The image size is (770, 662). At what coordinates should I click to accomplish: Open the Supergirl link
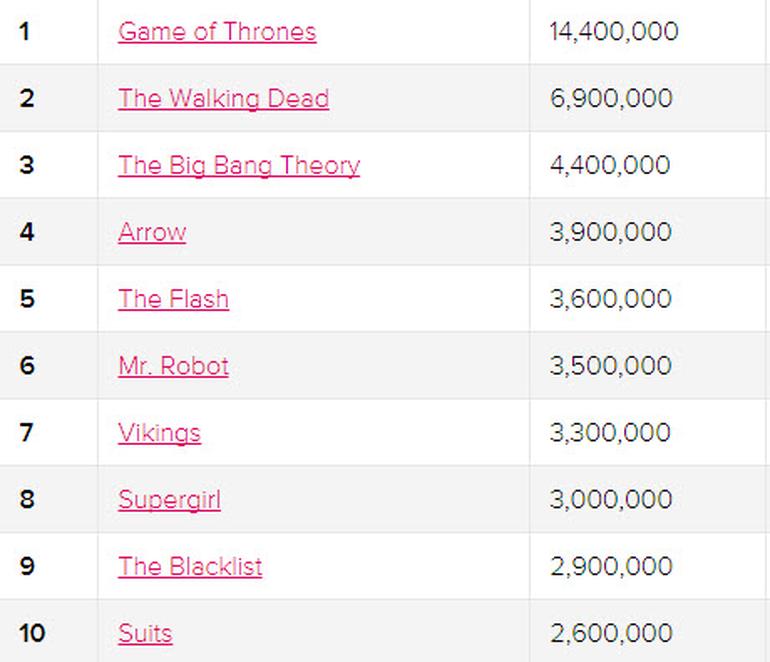pos(169,500)
